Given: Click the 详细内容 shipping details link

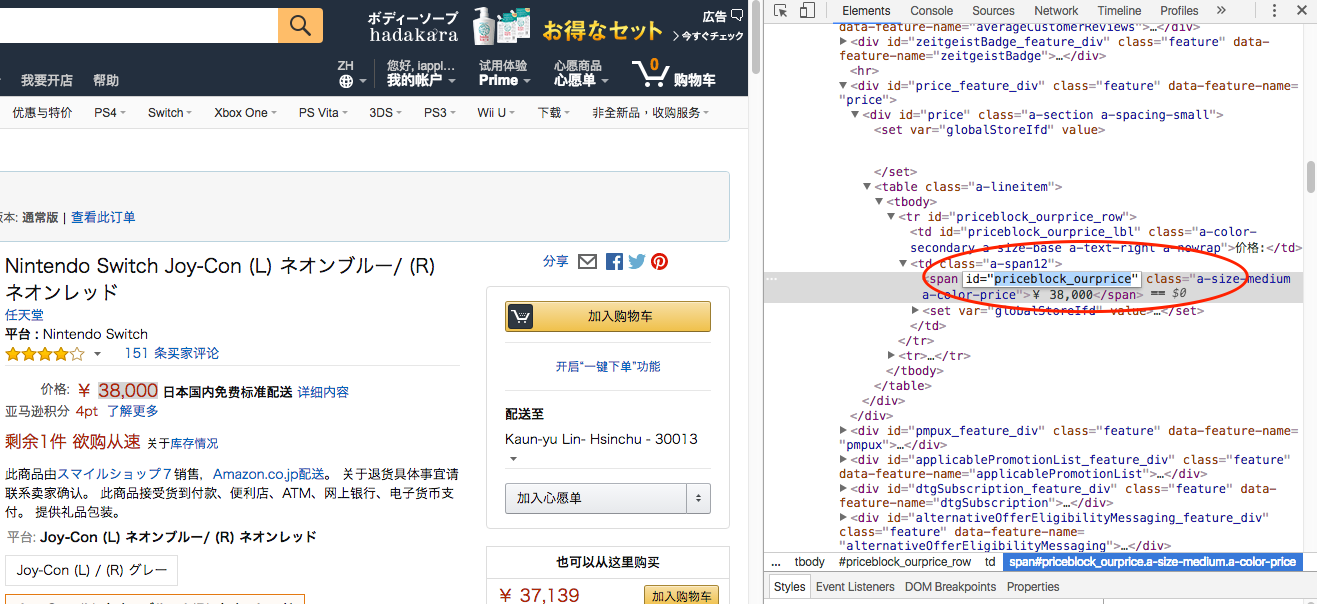Looking at the screenshot, I should [x=323, y=392].
